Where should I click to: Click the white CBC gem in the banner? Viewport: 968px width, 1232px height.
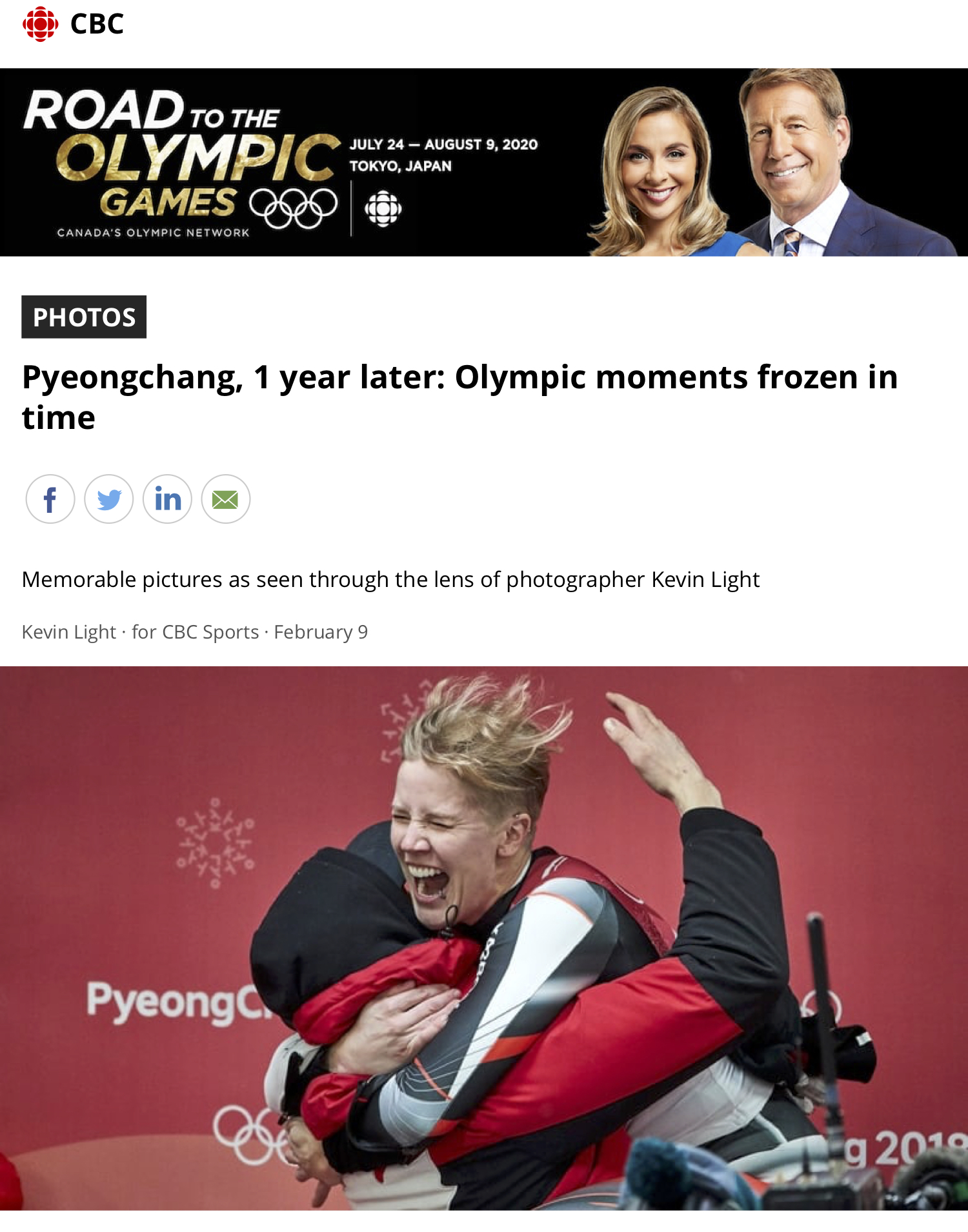[x=383, y=208]
